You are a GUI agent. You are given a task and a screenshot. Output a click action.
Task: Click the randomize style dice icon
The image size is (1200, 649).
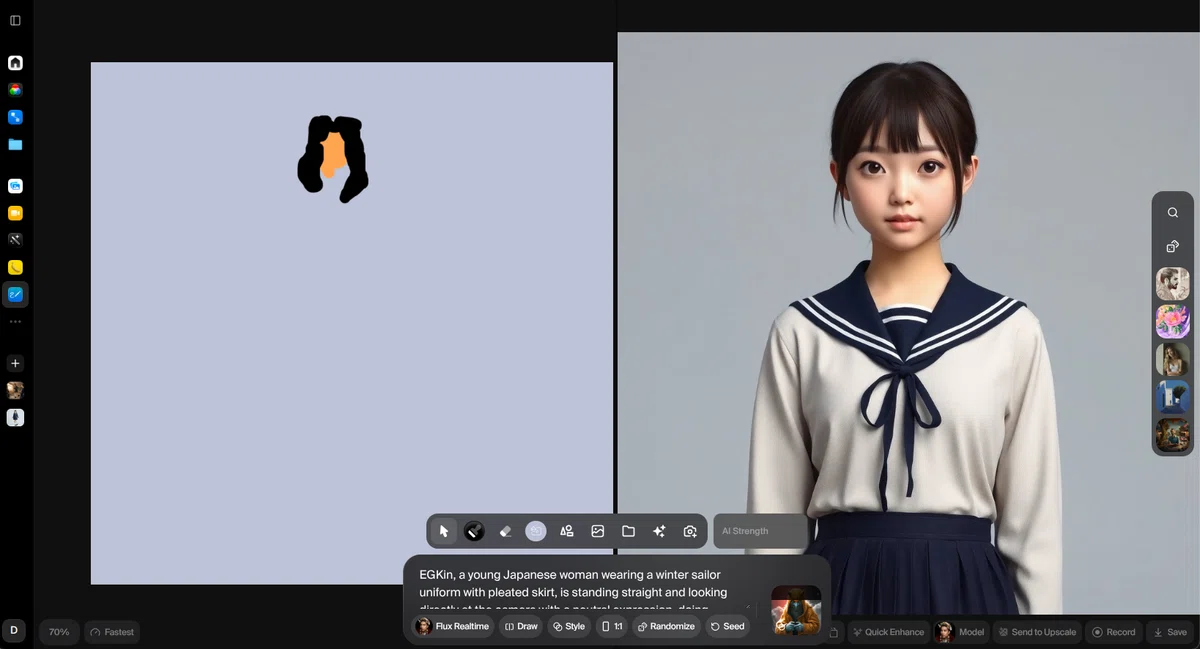coord(1173,246)
